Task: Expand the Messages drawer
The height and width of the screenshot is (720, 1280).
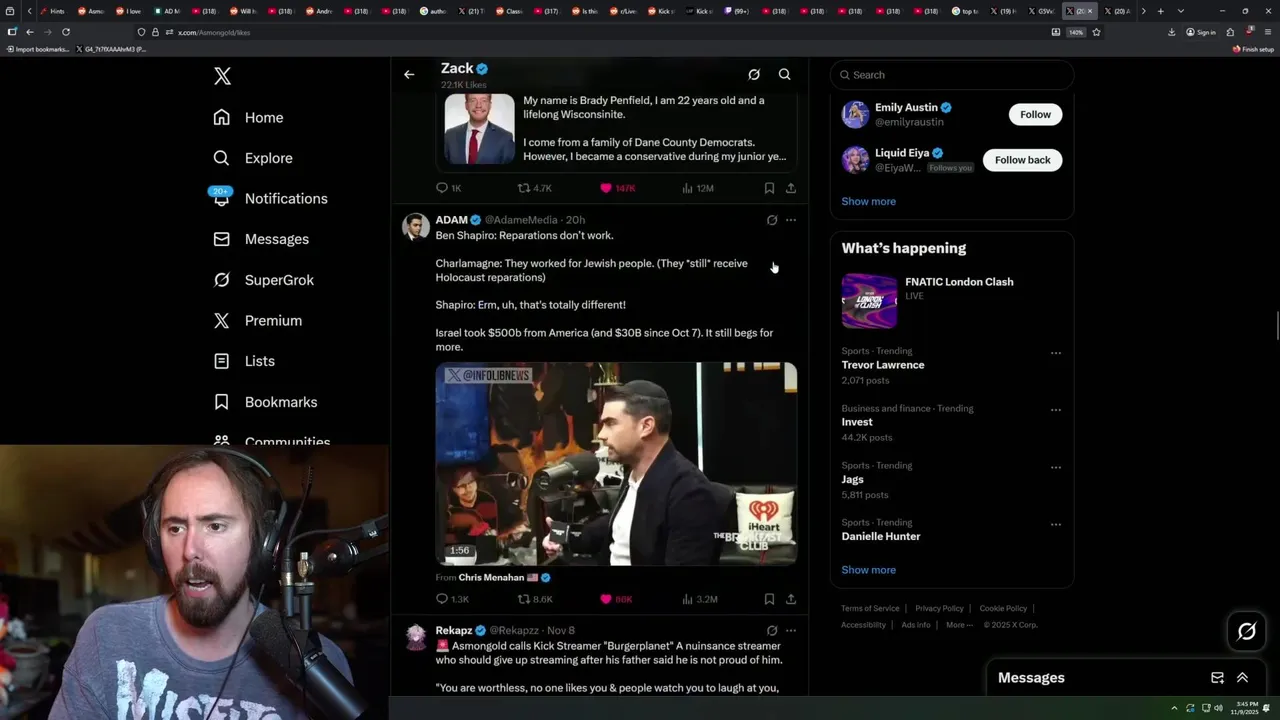Action: pyautogui.click(x=1242, y=677)
